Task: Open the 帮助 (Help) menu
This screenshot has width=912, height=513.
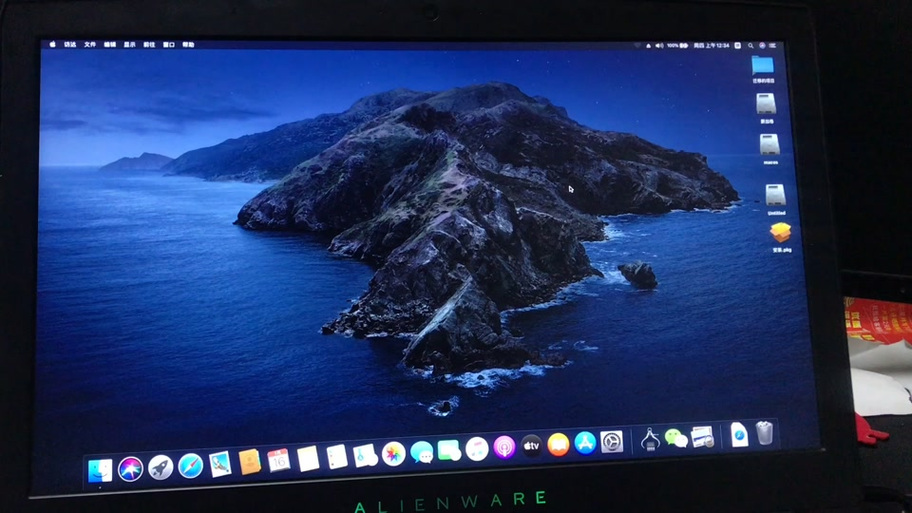Action: tap(188, 44)
